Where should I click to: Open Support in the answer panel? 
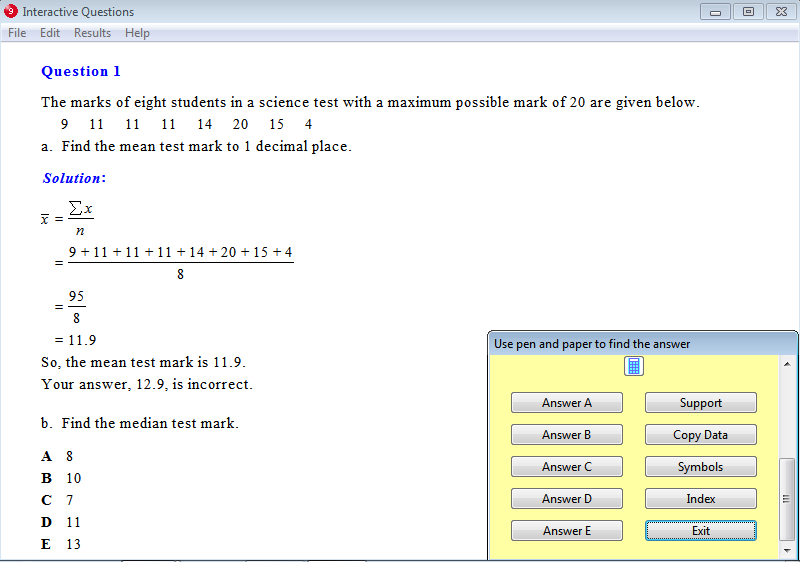coord(700,403)
